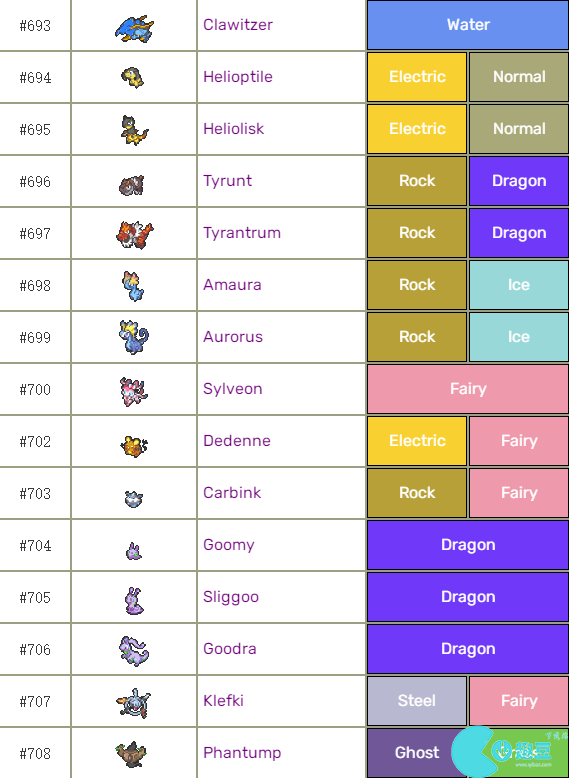Open the Sliggoo link
Viewport: 569px width, 778px height.
[231, 597]
